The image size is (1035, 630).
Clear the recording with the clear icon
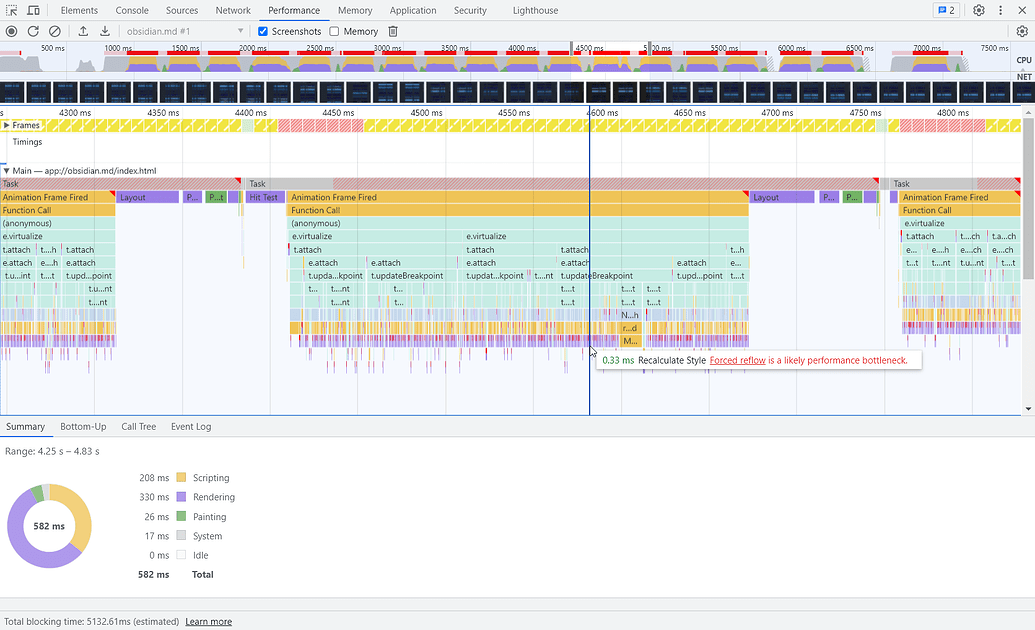pyautogui.click(x=55, y=31)
